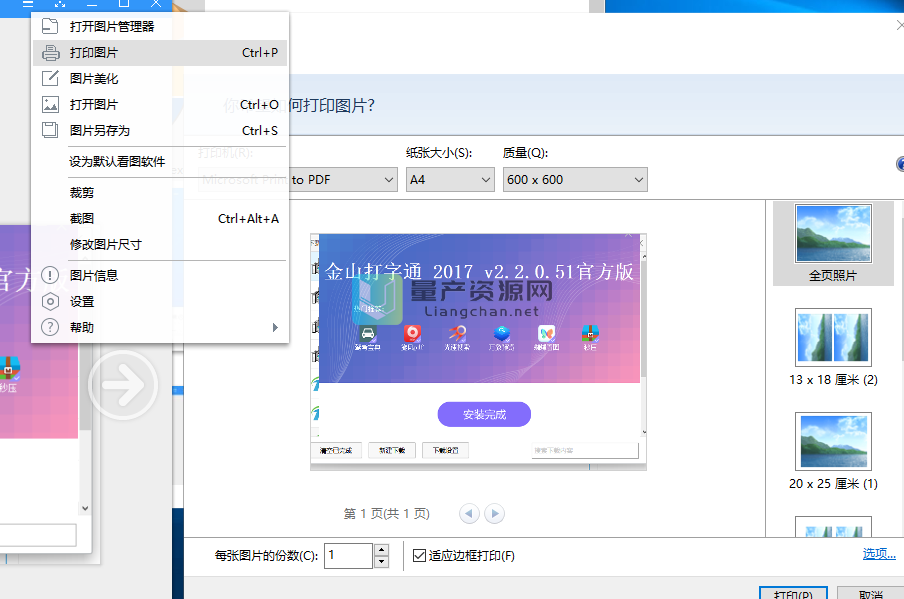
Task: Choose 截图 screenshot entry
Action: [x=160, y=218]
